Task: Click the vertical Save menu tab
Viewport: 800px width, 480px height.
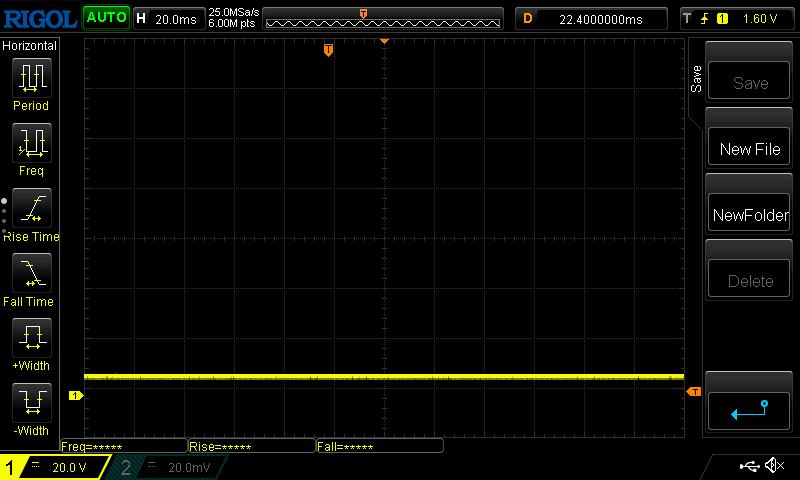Action: pos(696,79)
